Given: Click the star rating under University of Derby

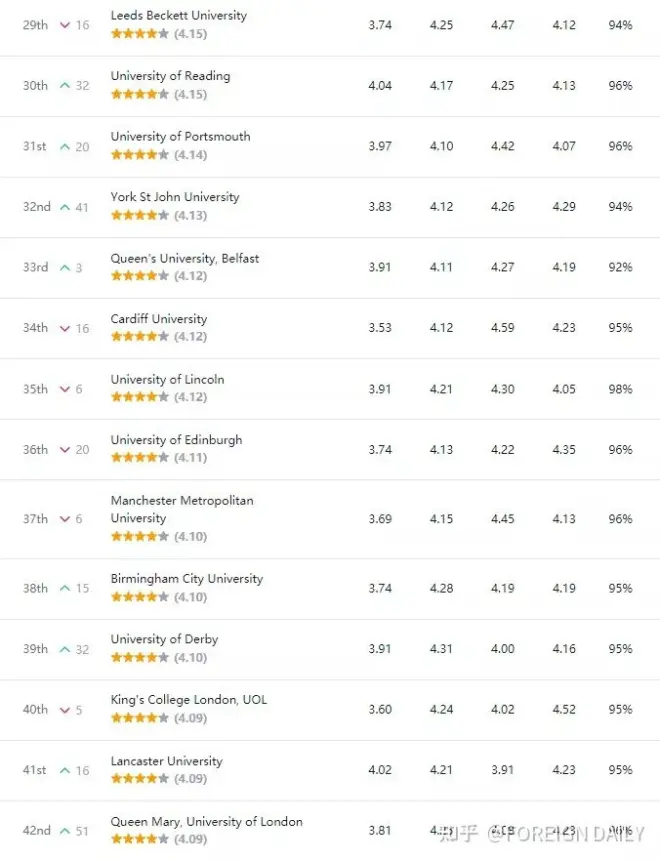Looking at the screenshot, I should tap(140, 658).
